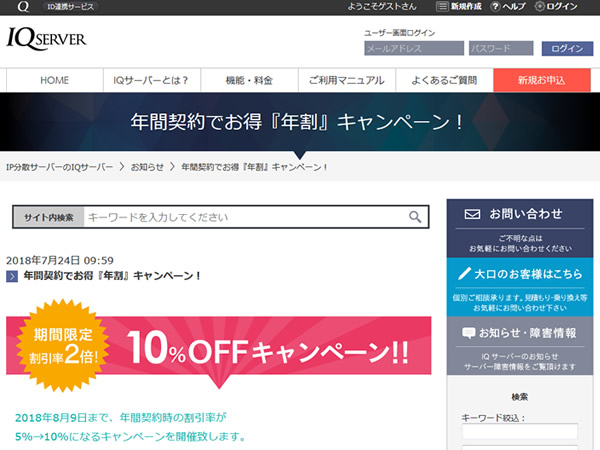The height and width of the screenshot is (450, 600).
Task: Open the ID連携サービス badge
Action: tap(70, 7)
